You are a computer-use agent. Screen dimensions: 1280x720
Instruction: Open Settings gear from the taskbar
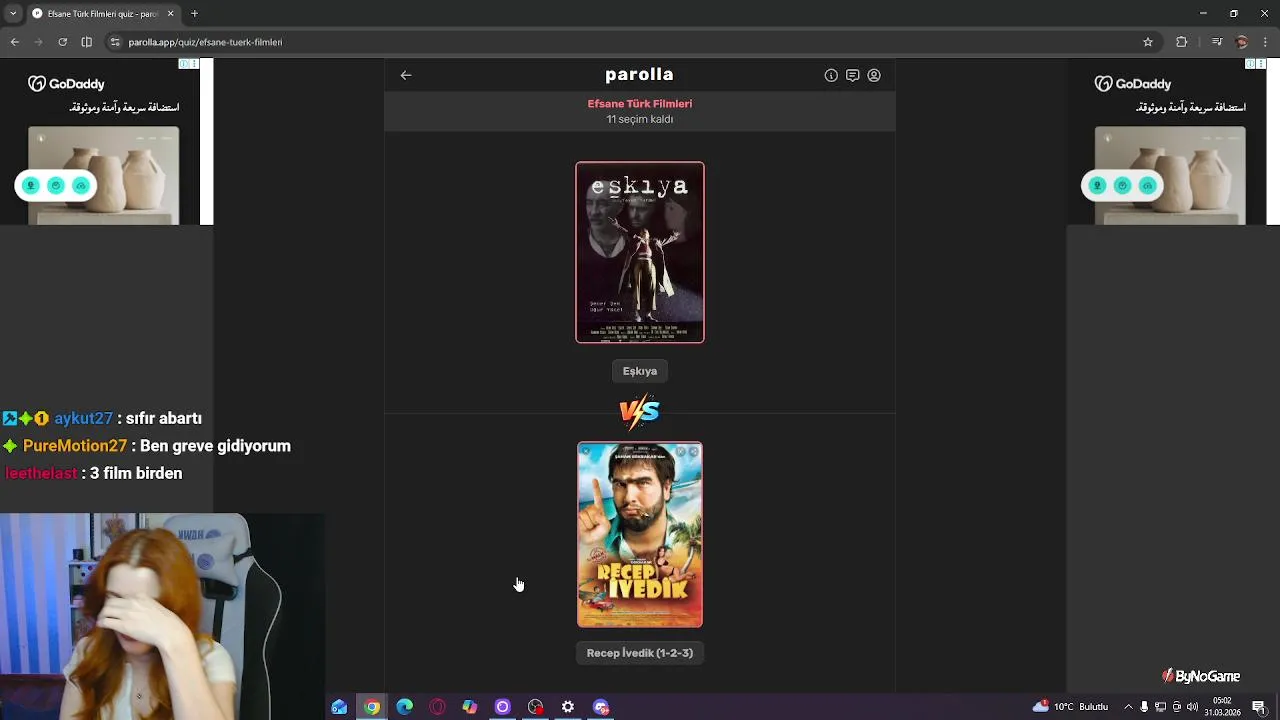tap(568, 707)
